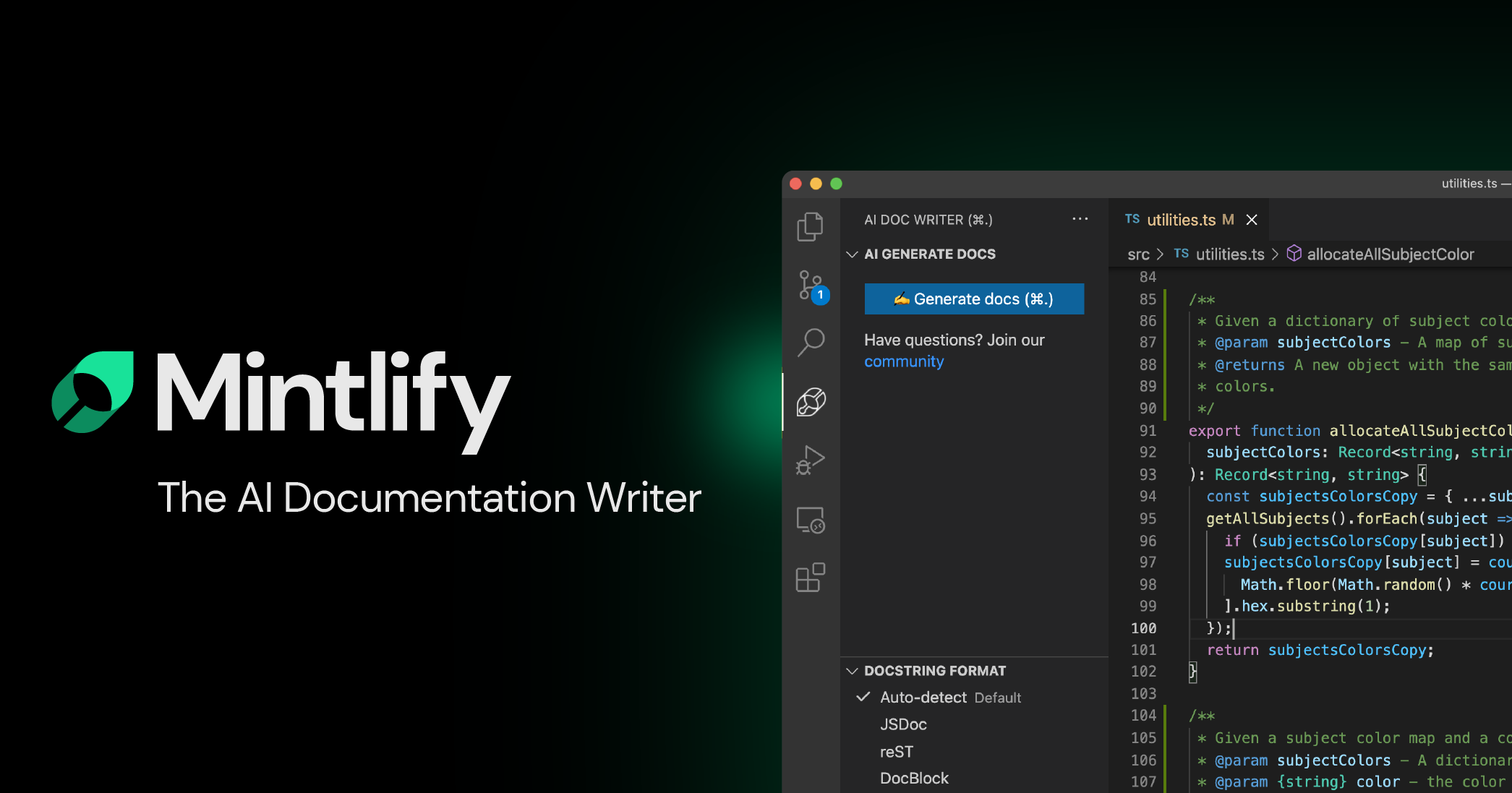
Task: Open the Run and Debug icon
Action: tap(811, 460)
